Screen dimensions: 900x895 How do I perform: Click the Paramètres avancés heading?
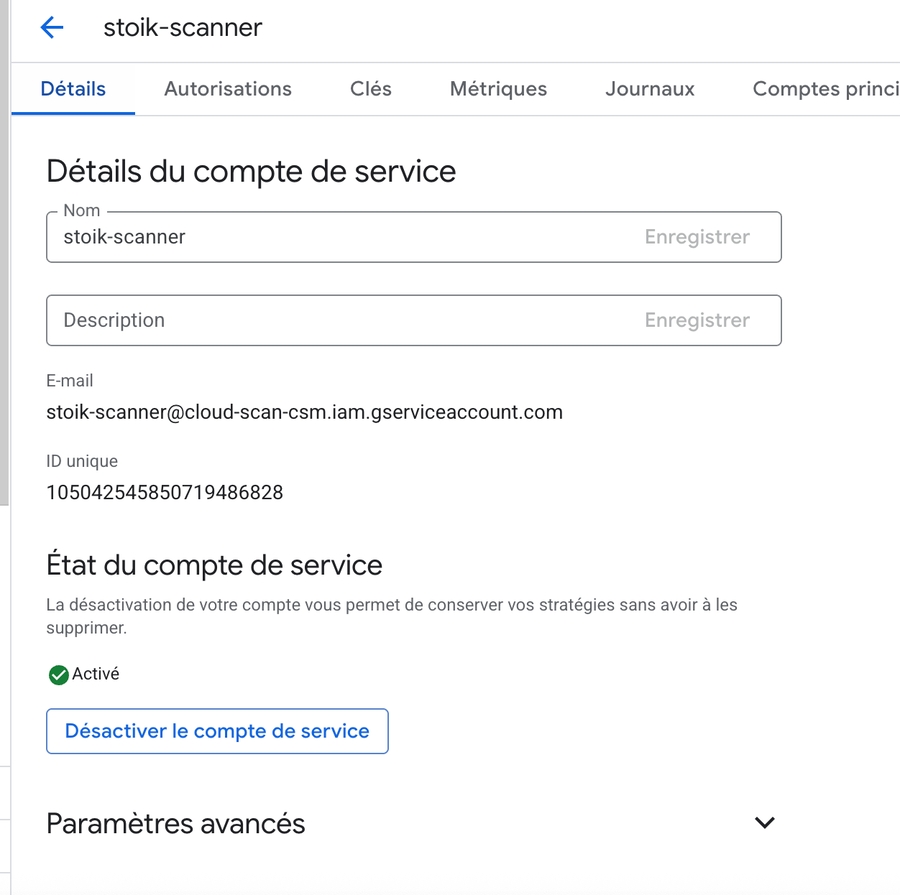click(176, 824)
